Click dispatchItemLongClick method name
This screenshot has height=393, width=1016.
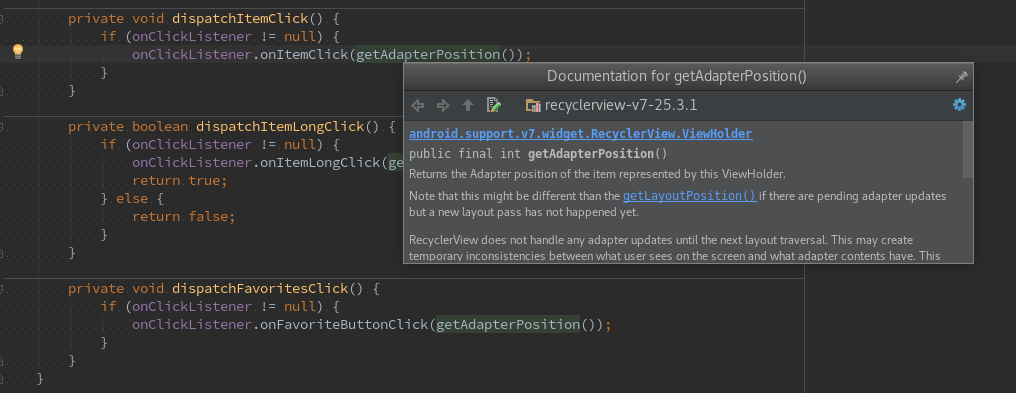coord(280,126)
